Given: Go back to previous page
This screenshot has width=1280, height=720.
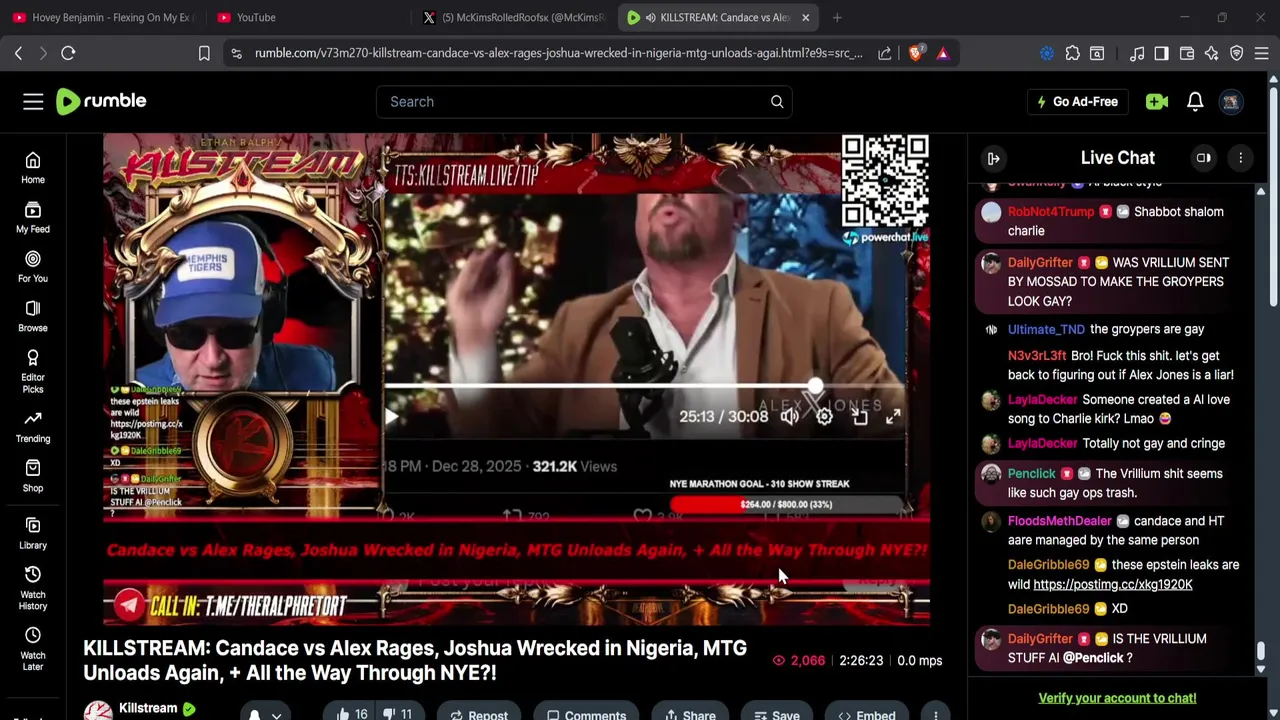Looking at the screenshot, I should [x=18, y=53].
